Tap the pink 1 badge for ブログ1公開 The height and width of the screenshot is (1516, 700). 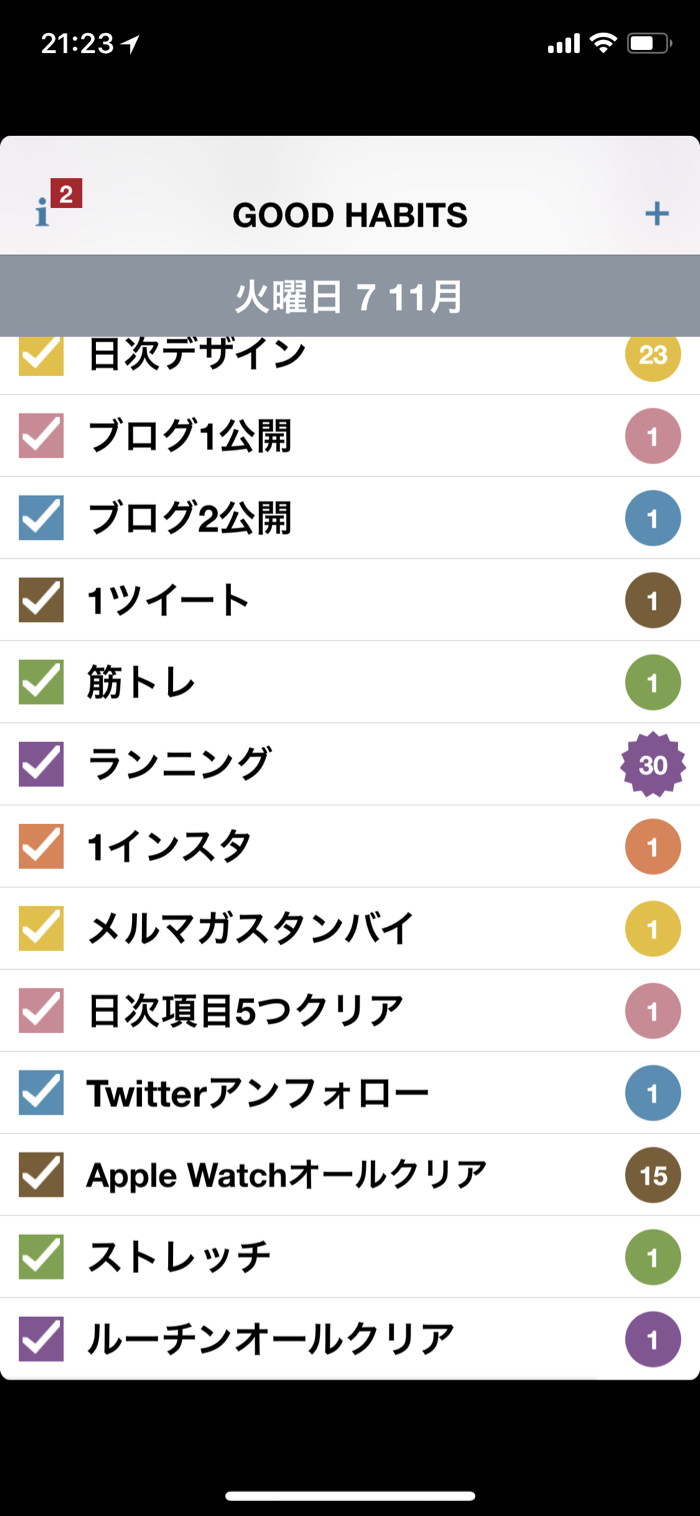point(653,437)
